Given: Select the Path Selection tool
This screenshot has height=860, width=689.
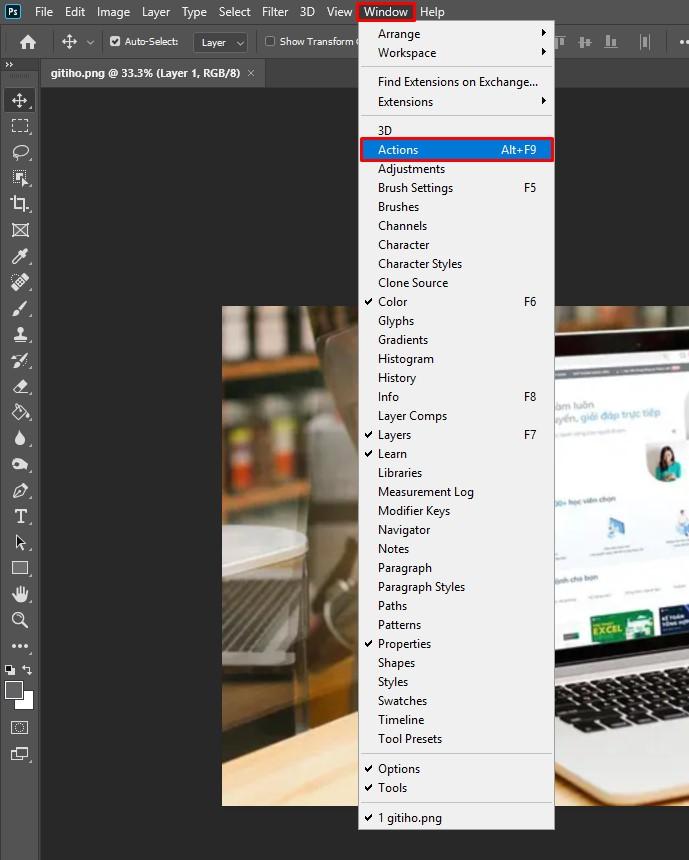Looking at the screenshot, I should click(x=20, y=542).
